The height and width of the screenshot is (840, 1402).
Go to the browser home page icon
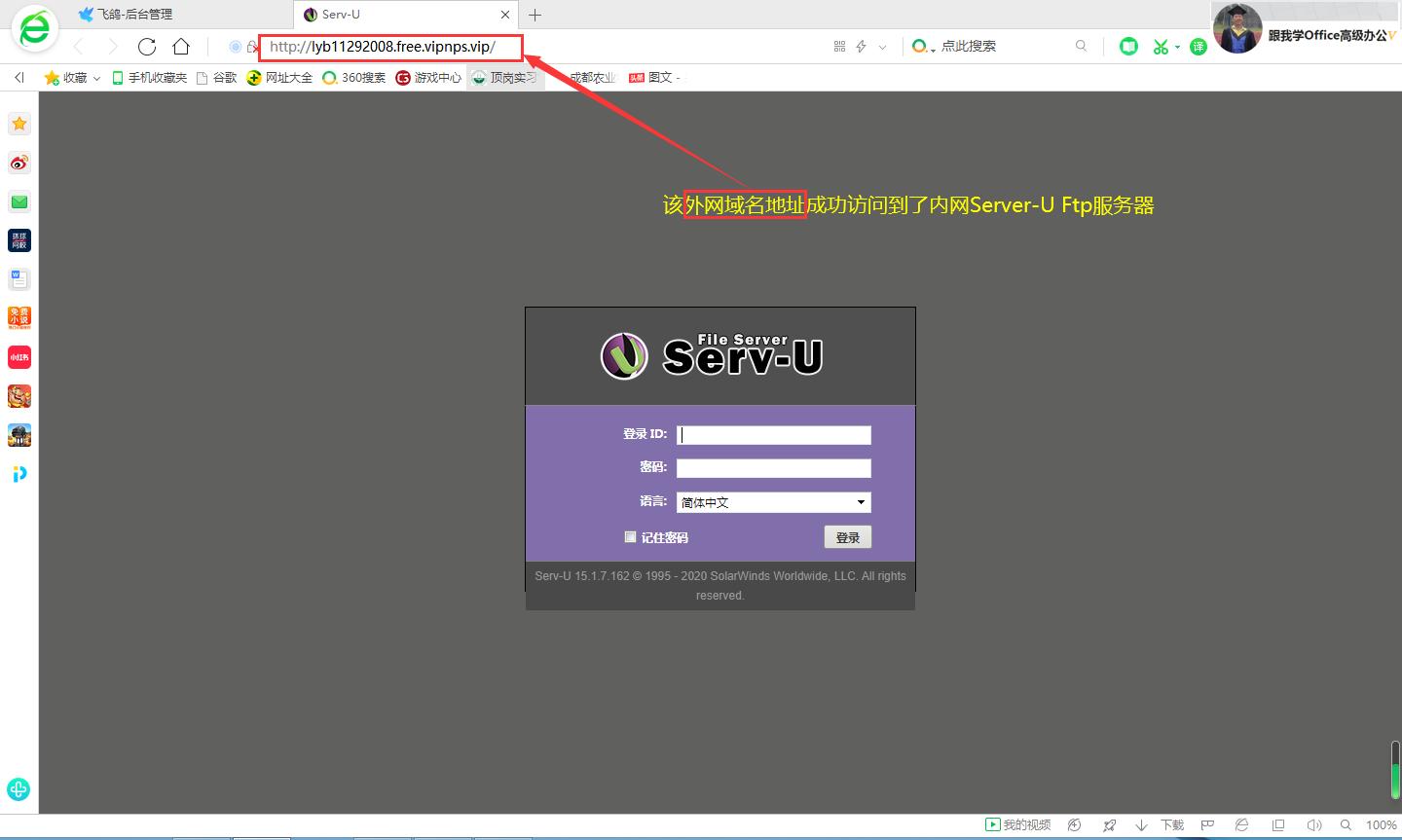pos(181,47)
